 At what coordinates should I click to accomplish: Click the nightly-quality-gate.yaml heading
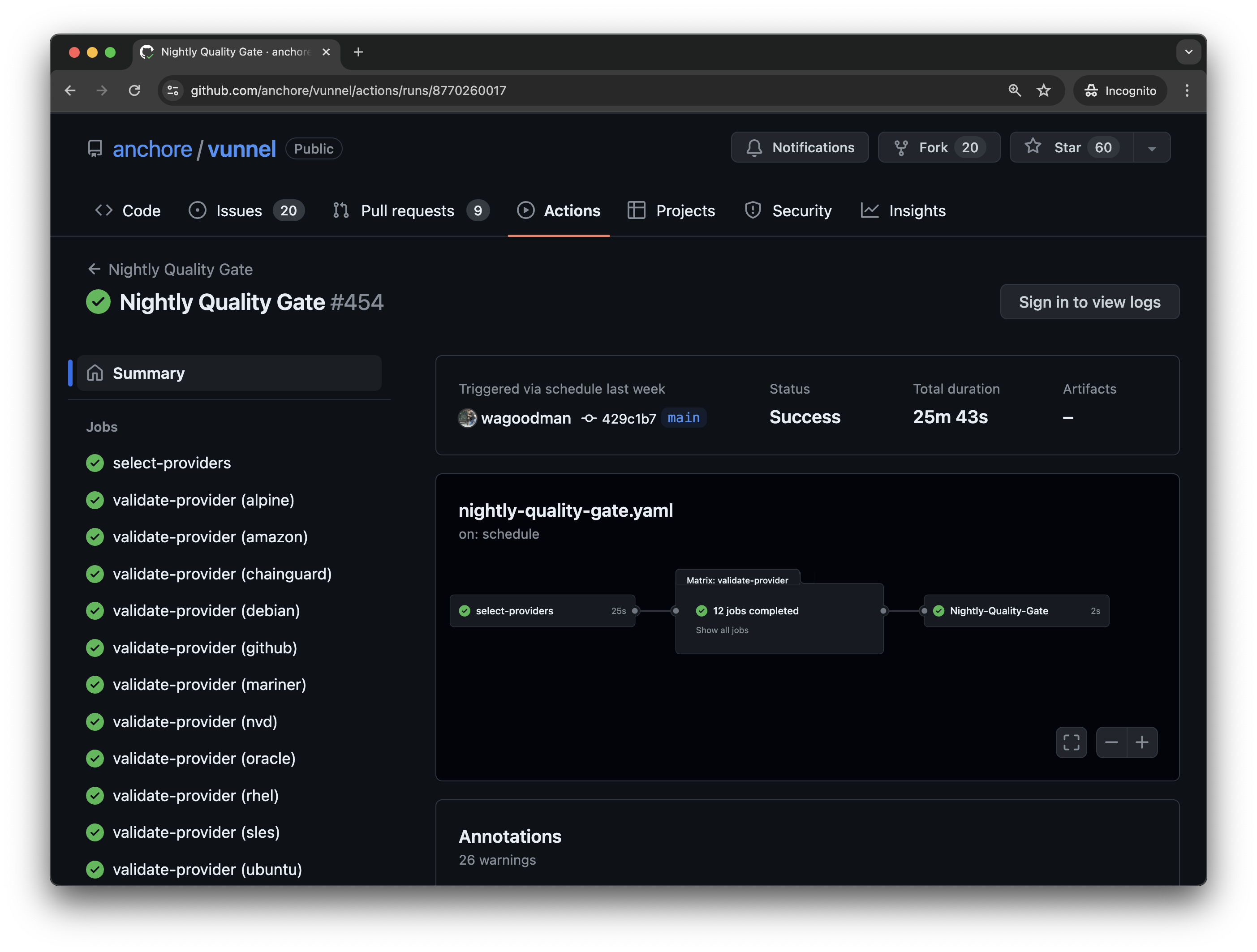click(565, 510)
